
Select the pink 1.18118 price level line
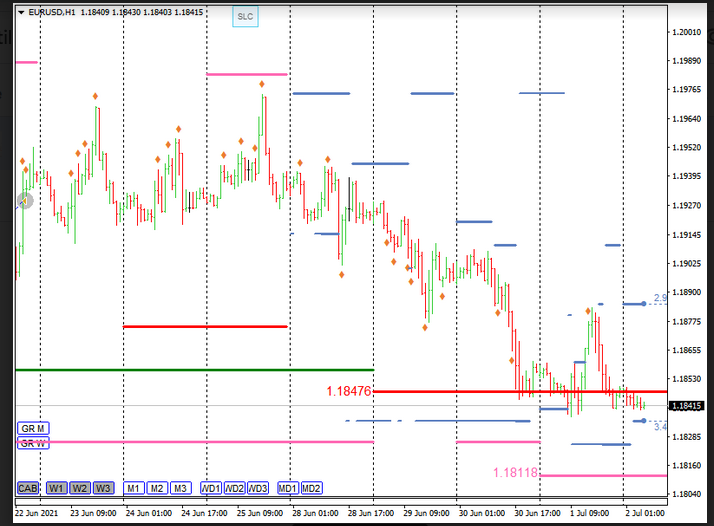(x=600, y=475)
